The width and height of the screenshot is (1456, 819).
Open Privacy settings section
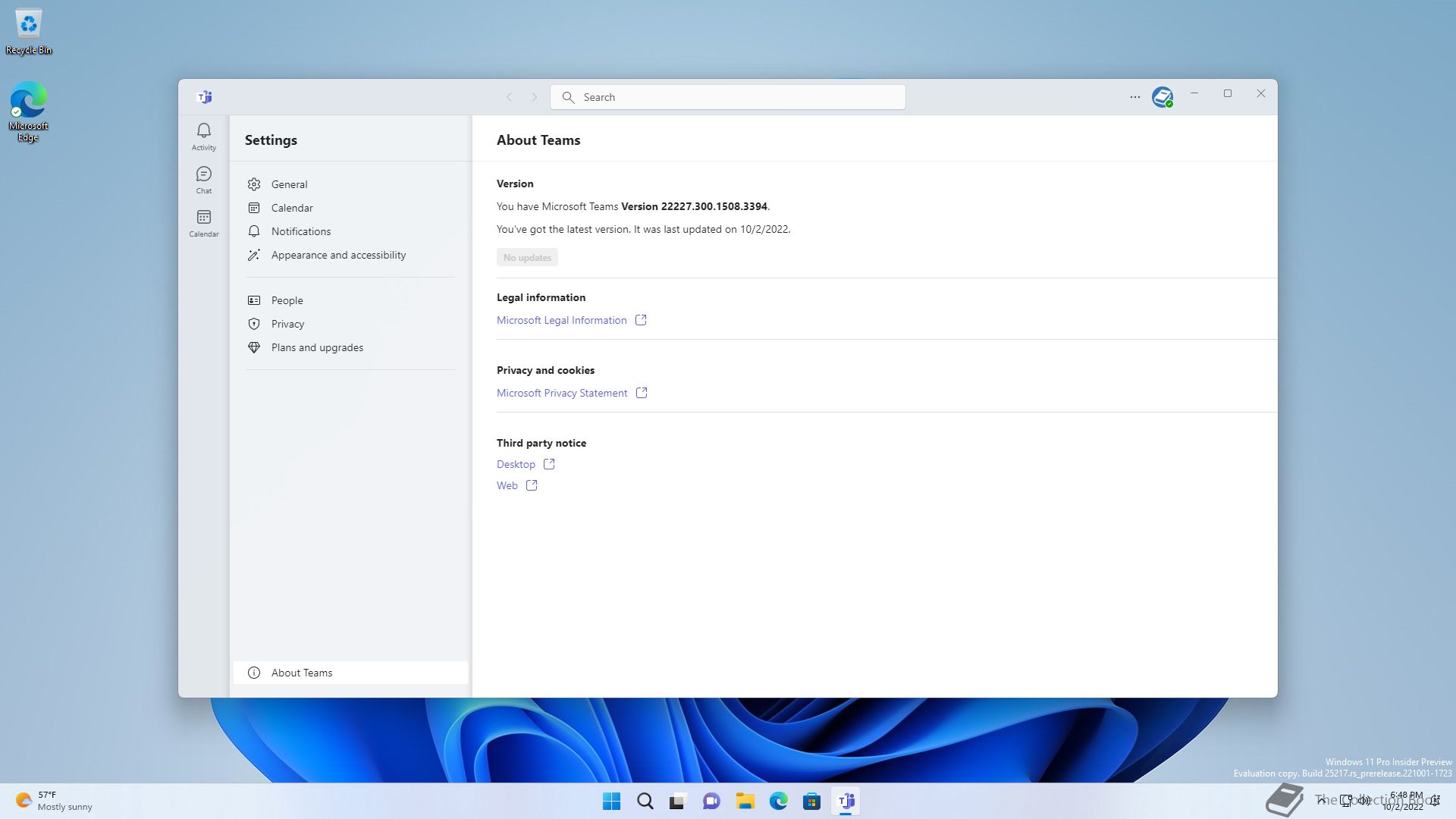tap(287, 324)
